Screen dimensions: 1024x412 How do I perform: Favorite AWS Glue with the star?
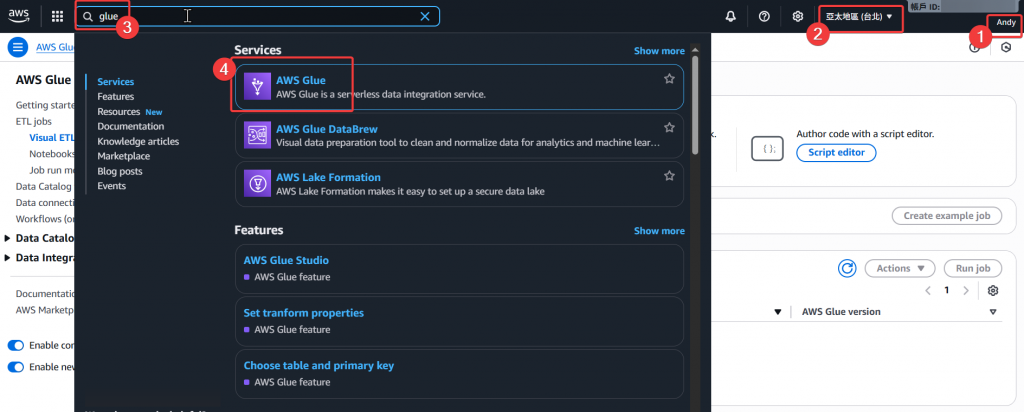[669, 79]
